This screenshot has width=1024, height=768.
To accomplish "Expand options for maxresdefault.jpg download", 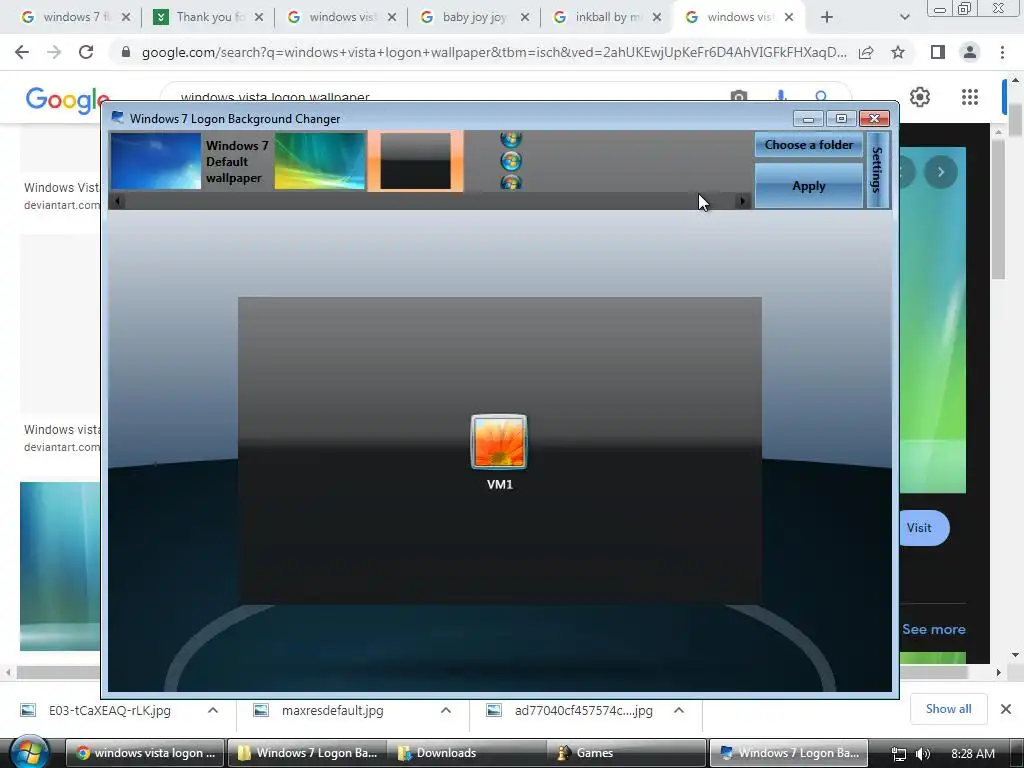I will pyautogui.click(x=446, y=711).
